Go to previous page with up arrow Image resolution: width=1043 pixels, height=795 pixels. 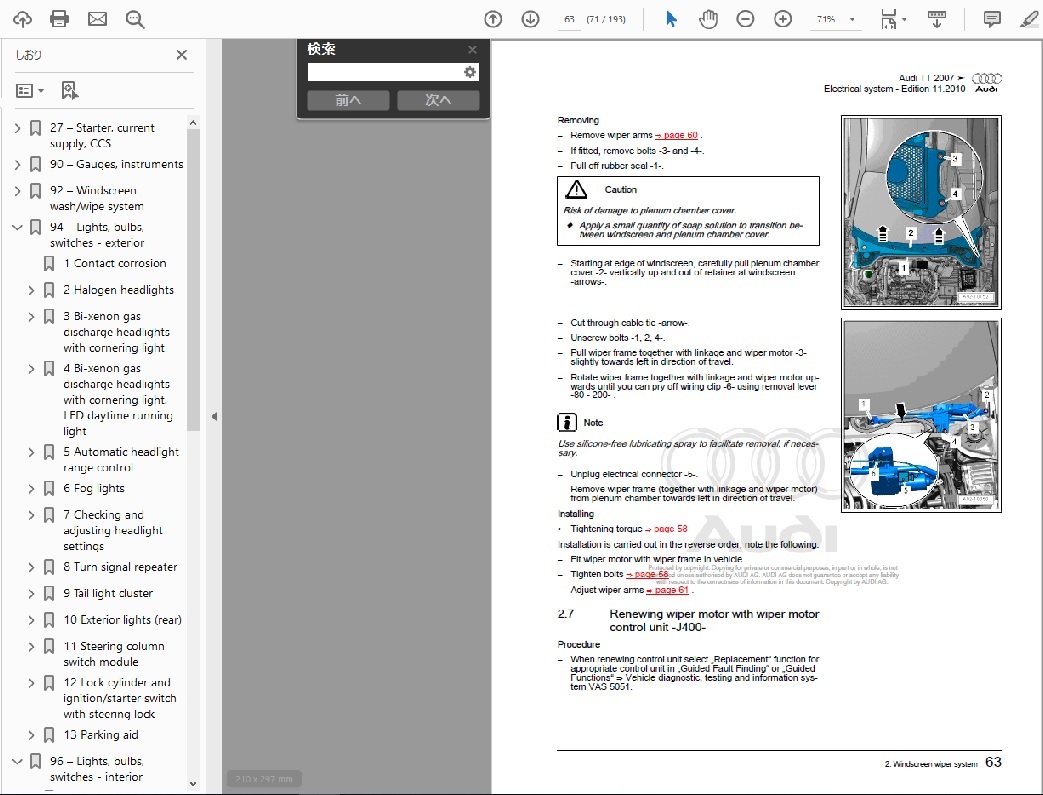pos(493,19)
